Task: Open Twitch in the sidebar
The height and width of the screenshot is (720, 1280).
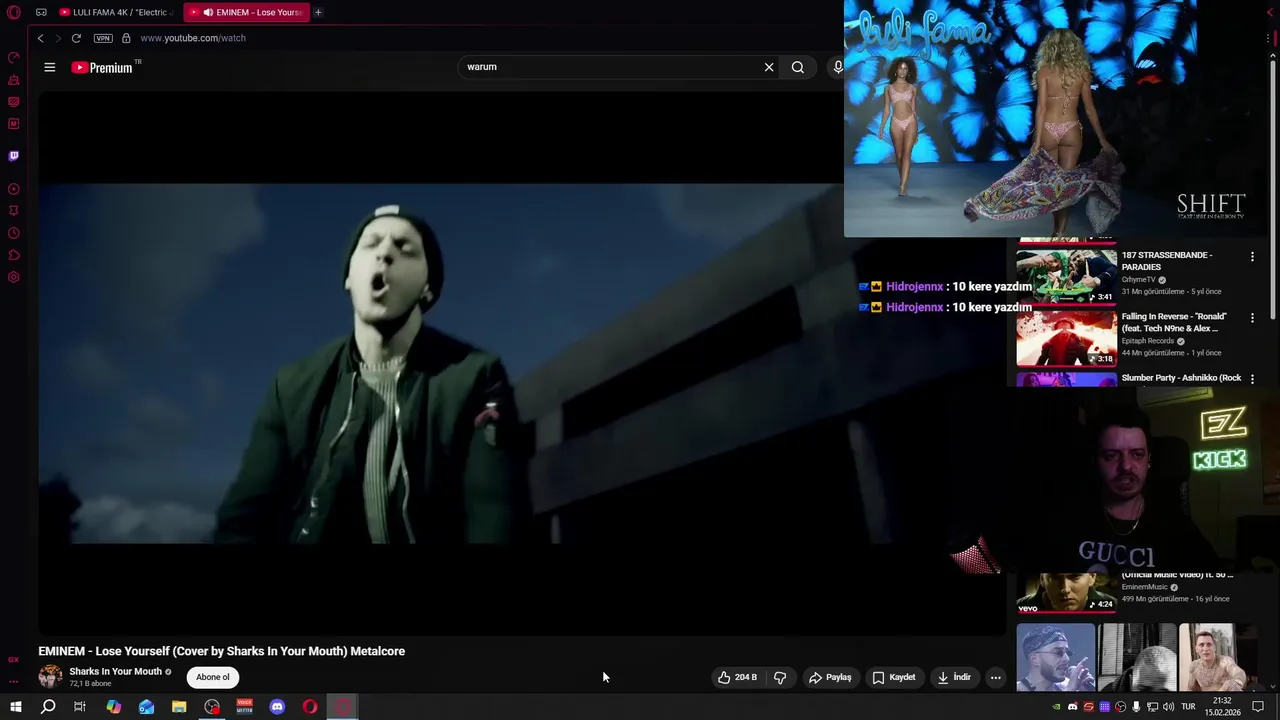Action: (14, 156)
